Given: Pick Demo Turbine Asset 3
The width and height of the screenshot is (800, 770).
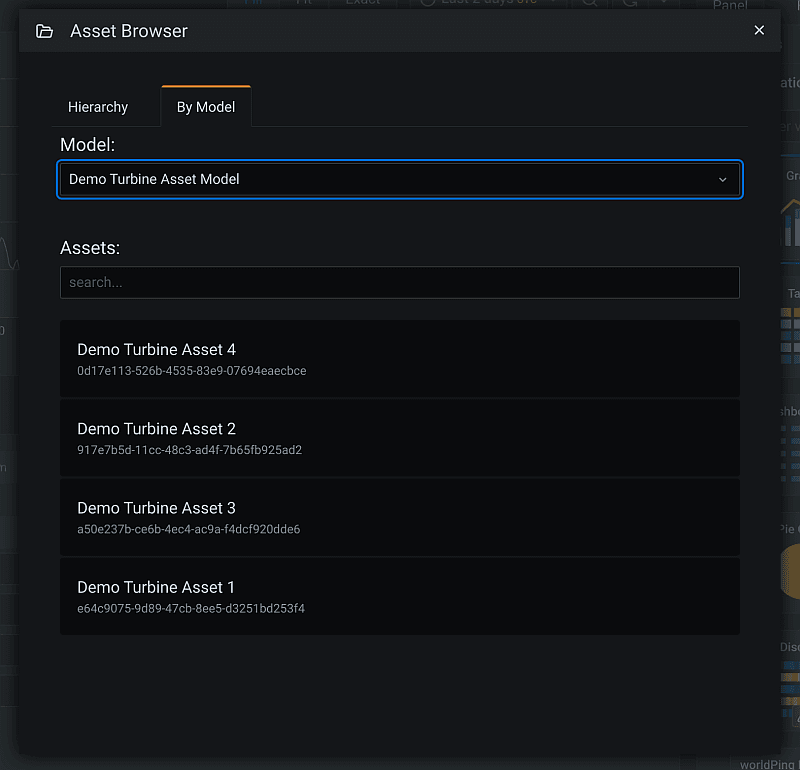Looking at the screenshot, I should tap(157, 508).
